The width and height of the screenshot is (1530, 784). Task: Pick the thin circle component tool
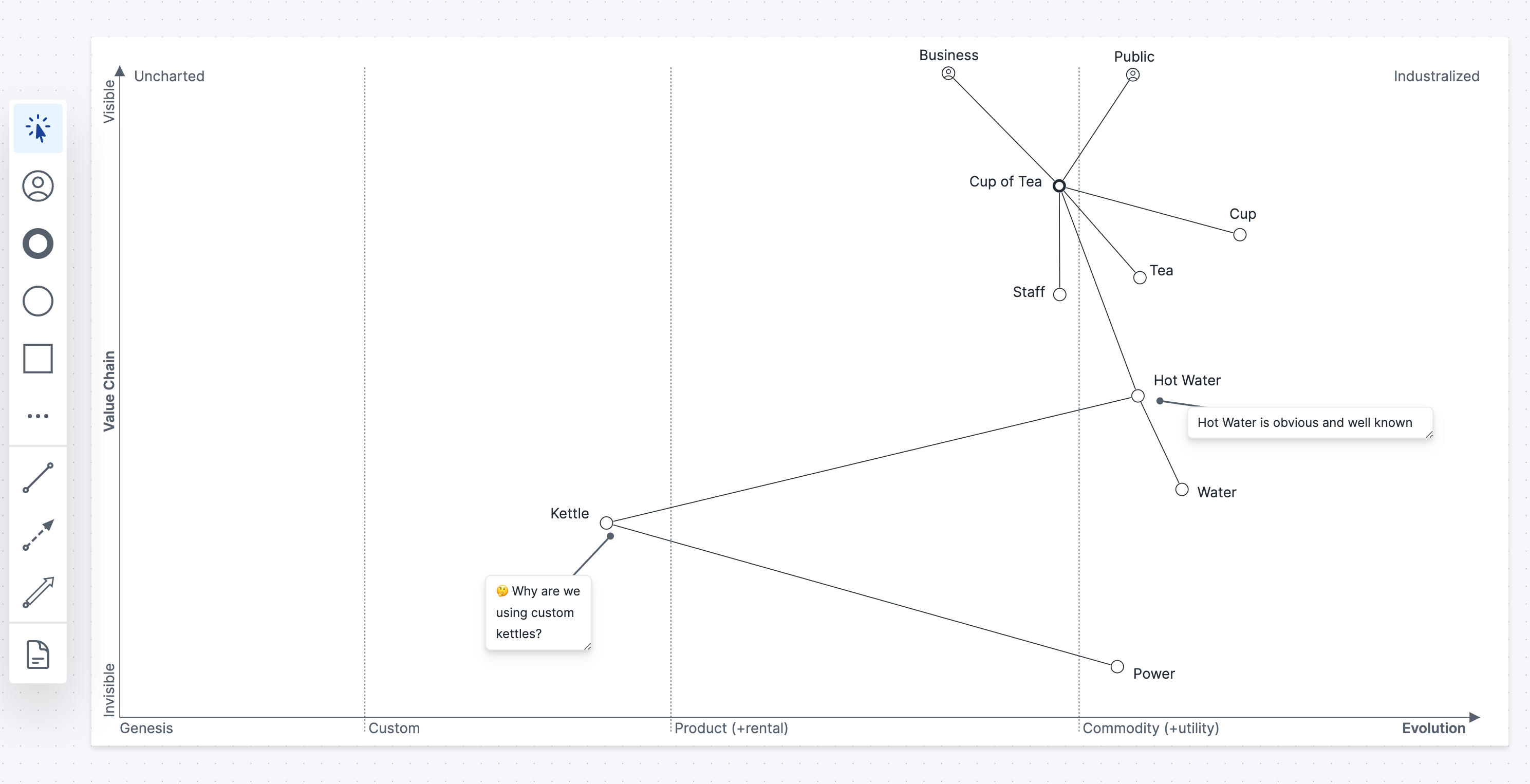pyautogui.click(x=38, y=301)
